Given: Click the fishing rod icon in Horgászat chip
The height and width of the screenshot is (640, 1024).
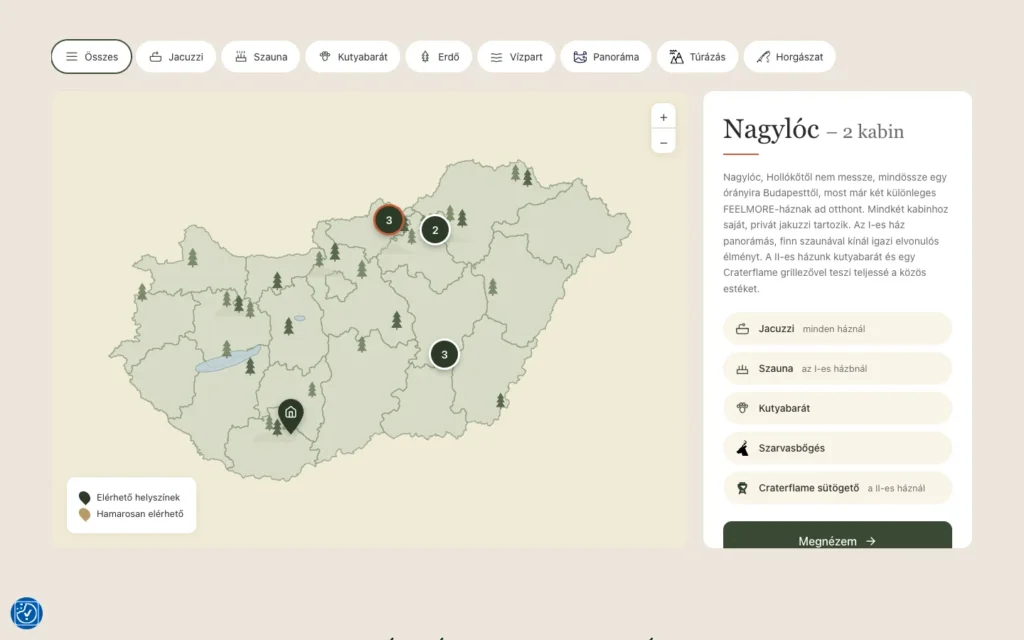Looking at the screenshot, I should [x=763, y=57].
